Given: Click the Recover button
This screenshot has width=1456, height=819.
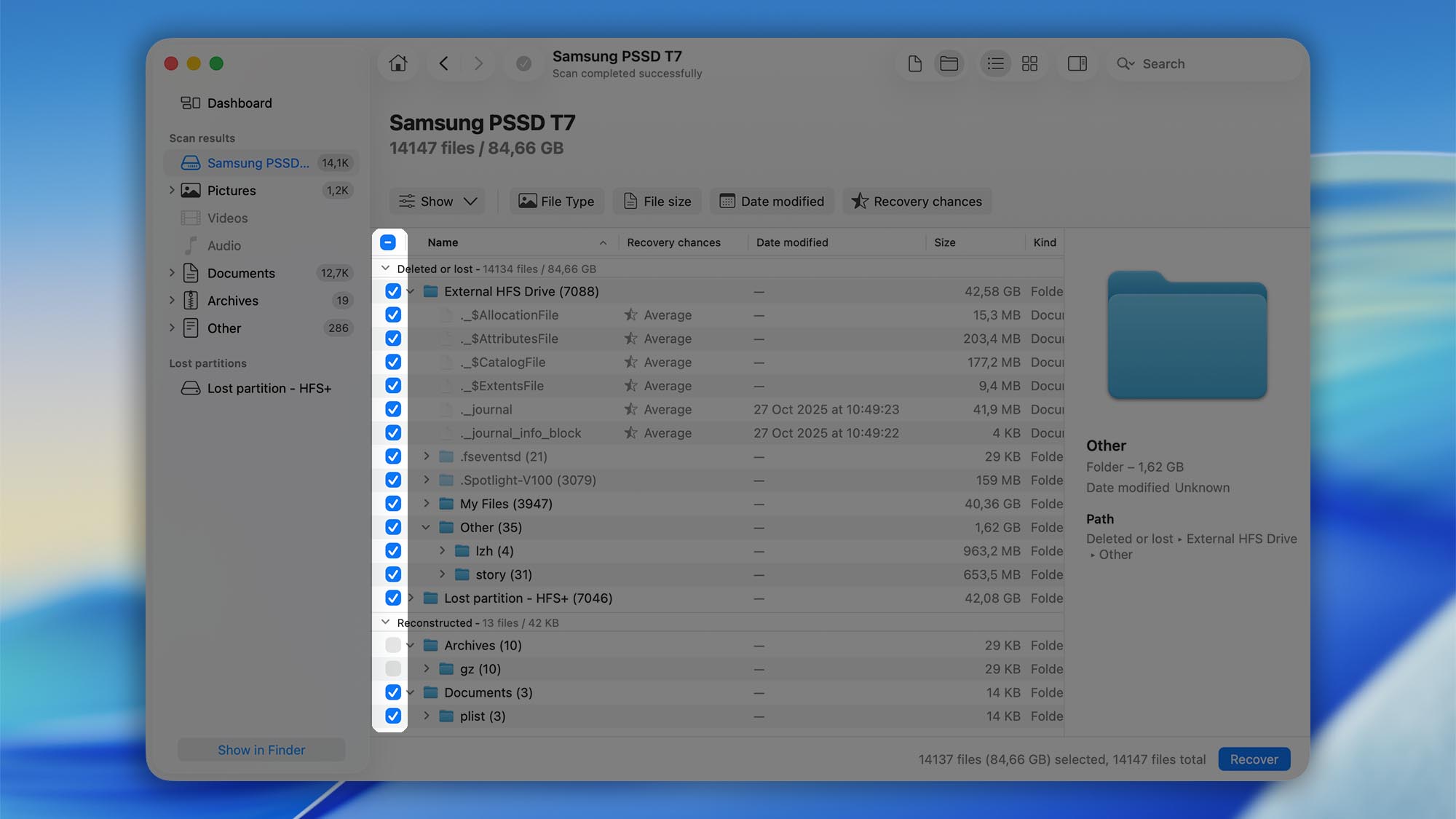Looking at the screenshot, I should pos(1254,759).
